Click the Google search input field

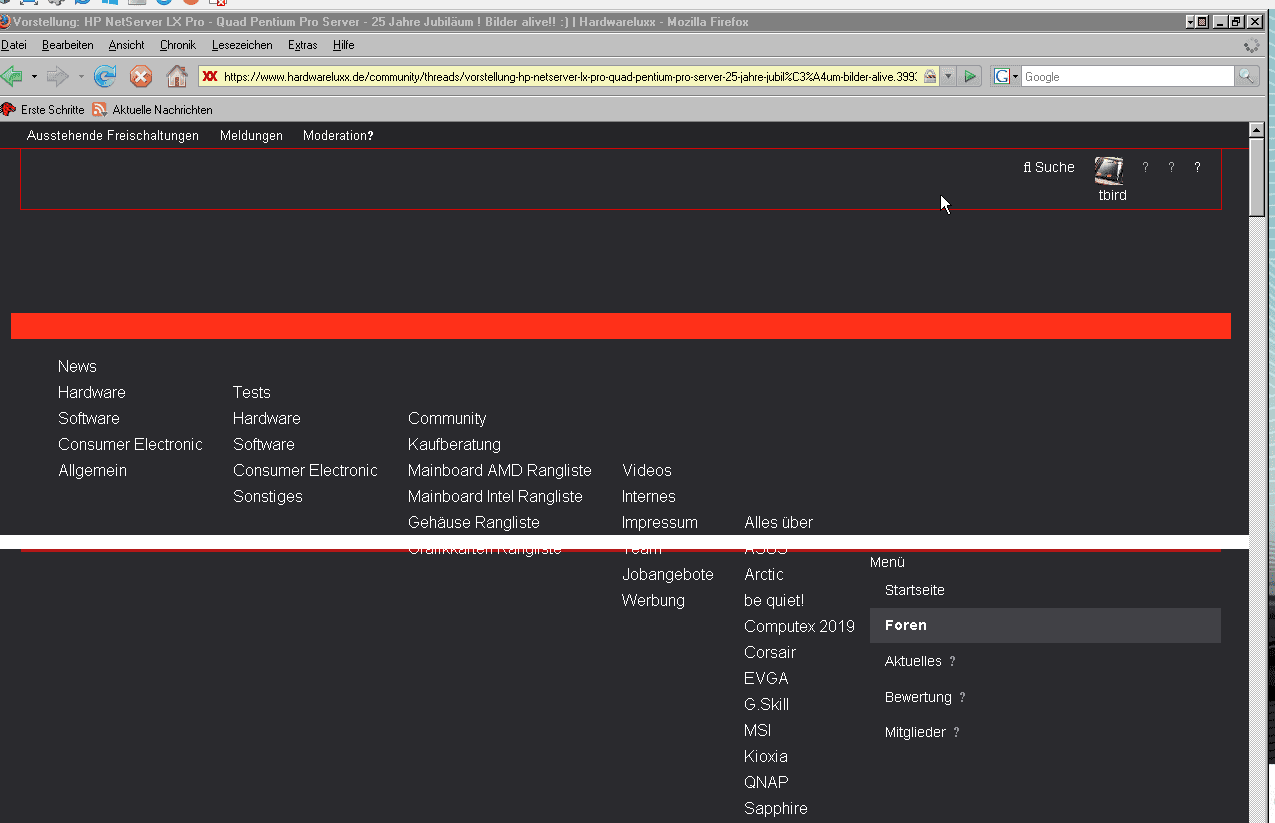click(1128, 76)
